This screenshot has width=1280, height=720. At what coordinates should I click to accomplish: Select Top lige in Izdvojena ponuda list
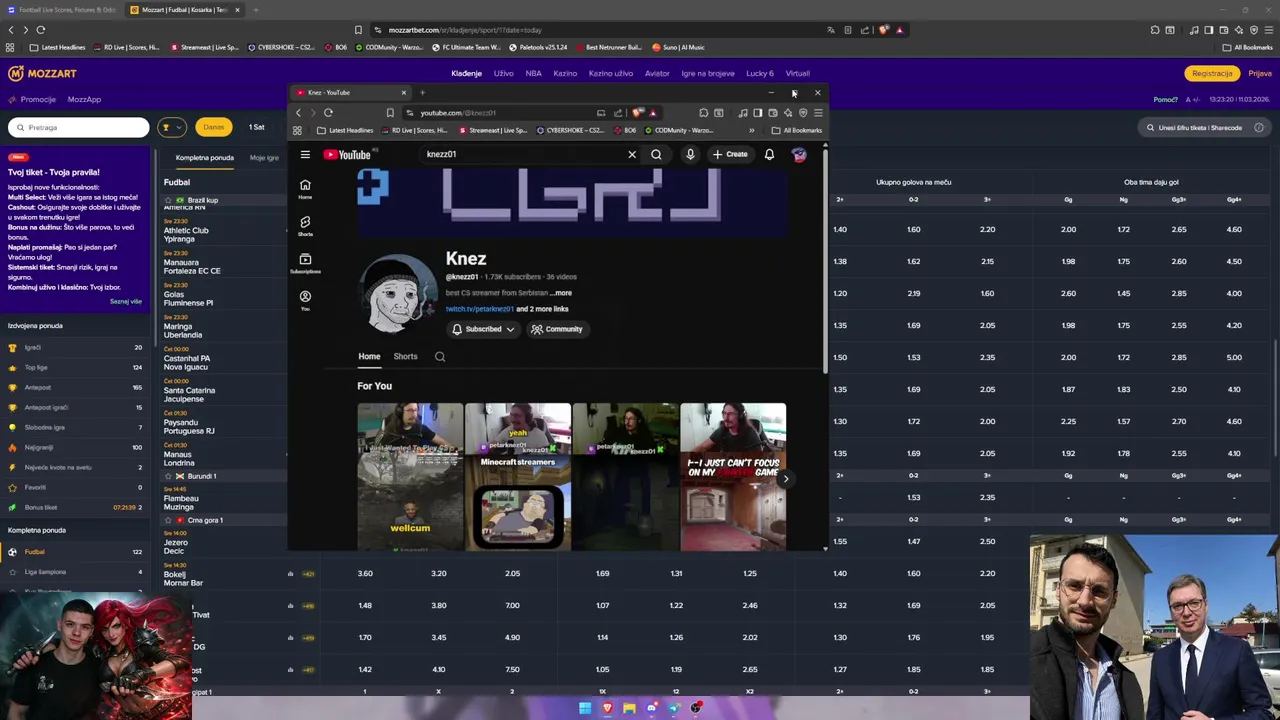76,367
